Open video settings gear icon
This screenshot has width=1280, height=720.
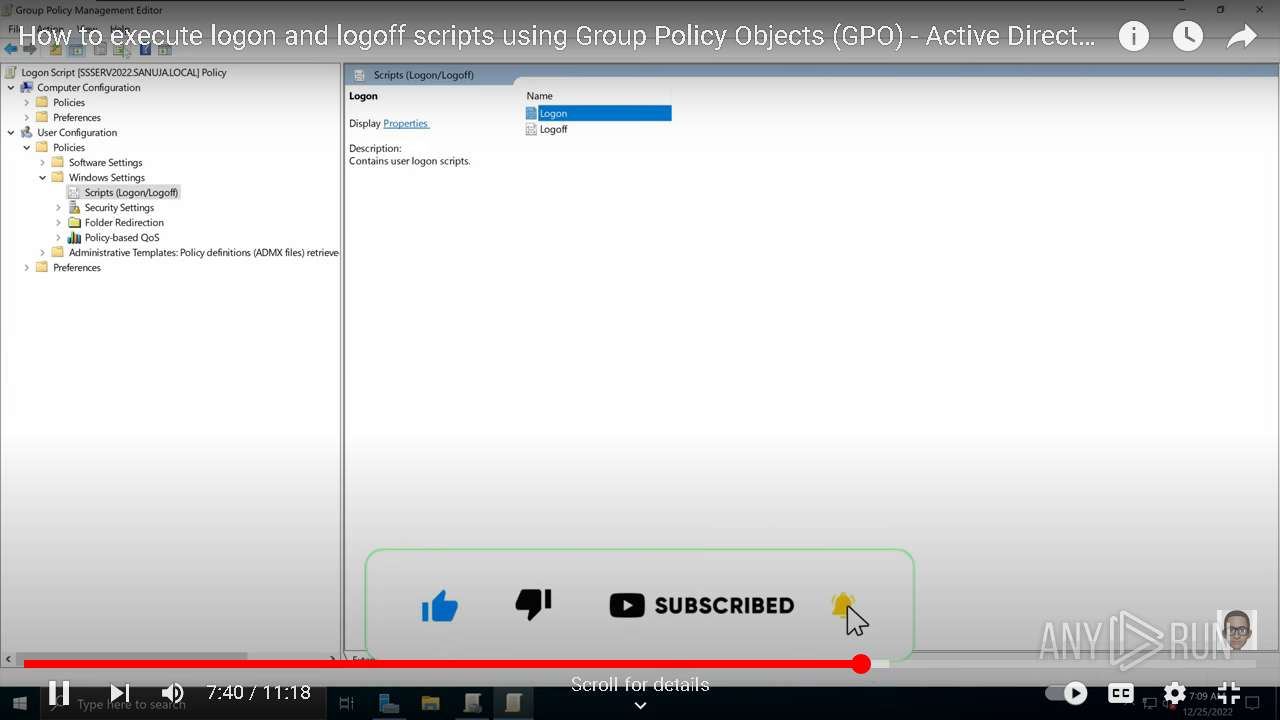tap(1175, 692)
